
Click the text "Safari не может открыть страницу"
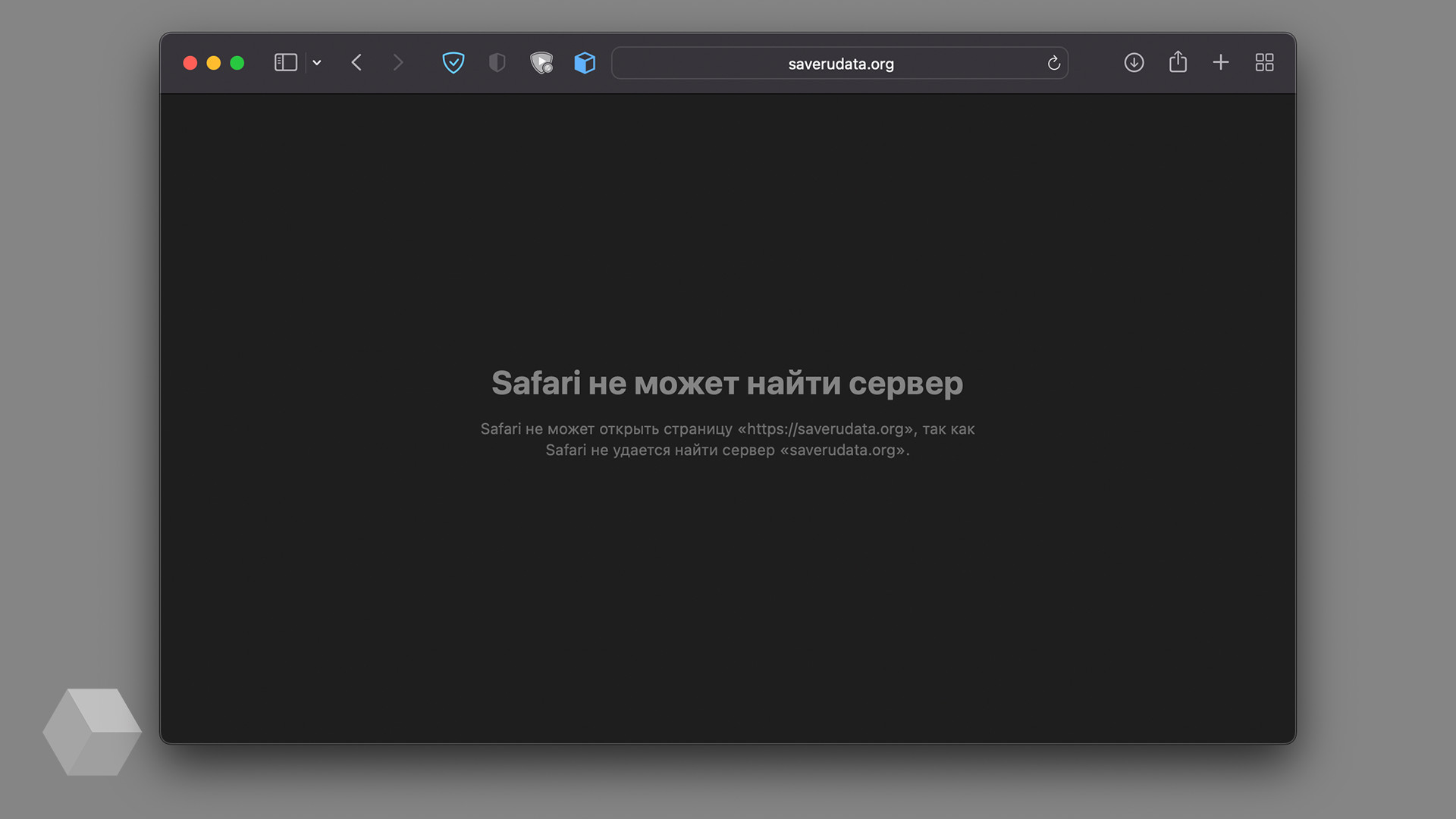607,429
